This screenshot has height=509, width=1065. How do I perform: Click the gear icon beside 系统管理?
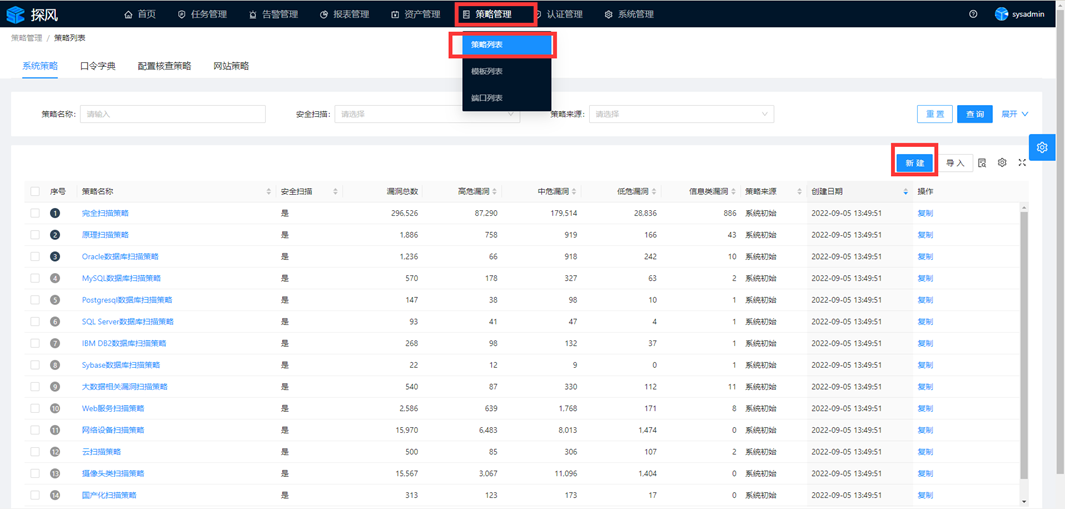(609, 14)
